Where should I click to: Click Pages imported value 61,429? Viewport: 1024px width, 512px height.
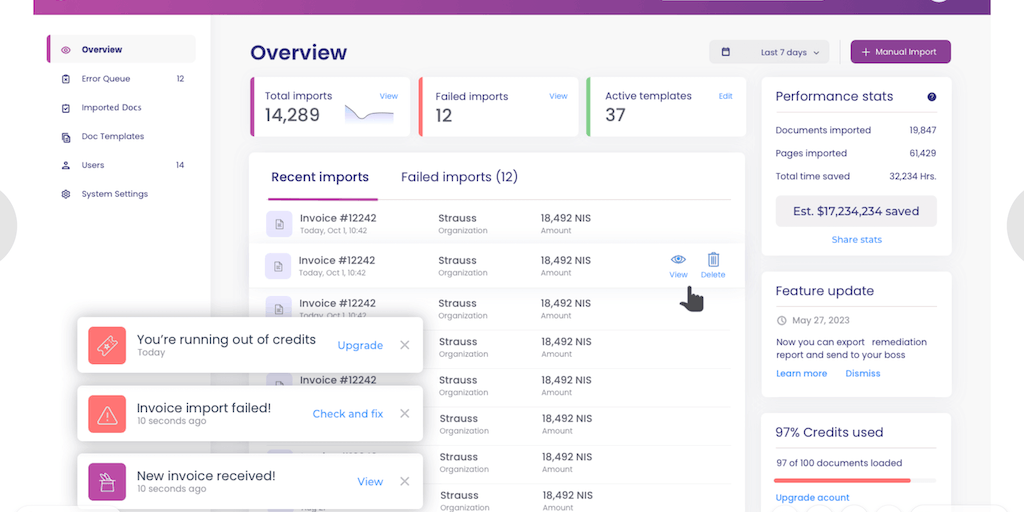pyautogui.click(x=923, y=153)
